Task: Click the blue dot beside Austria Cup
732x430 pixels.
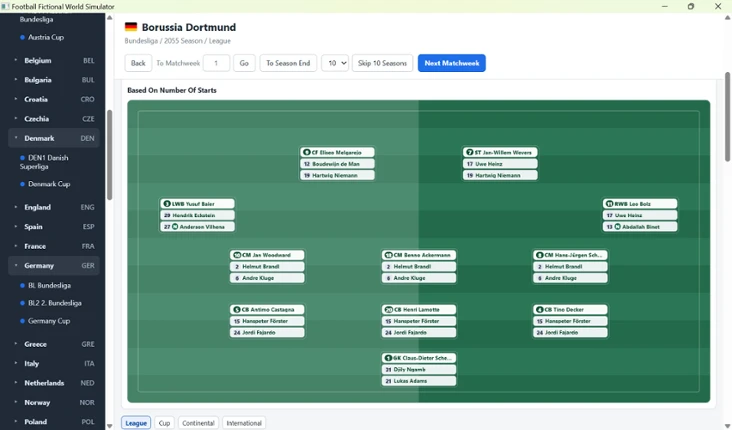Action: (x=22, y=37)
